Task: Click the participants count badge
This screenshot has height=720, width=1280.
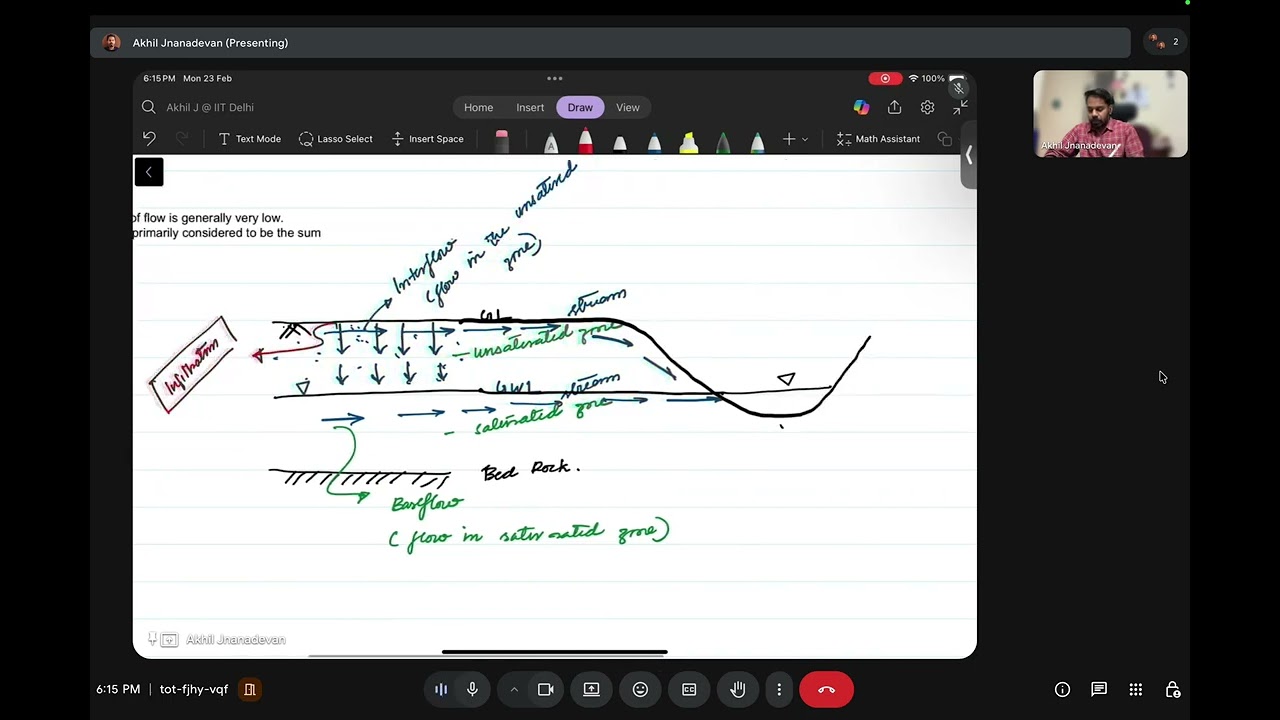Action: pyautogui.click(x=1164, y=42)
